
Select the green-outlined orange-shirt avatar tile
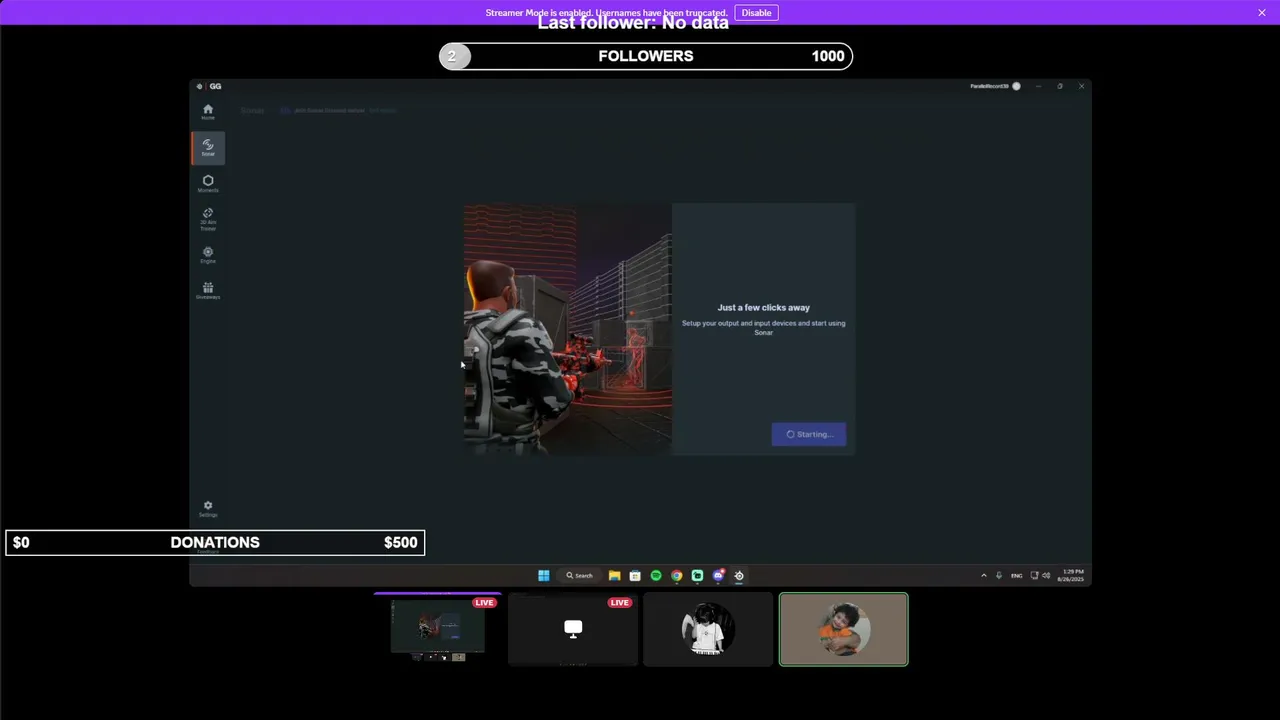844,629
